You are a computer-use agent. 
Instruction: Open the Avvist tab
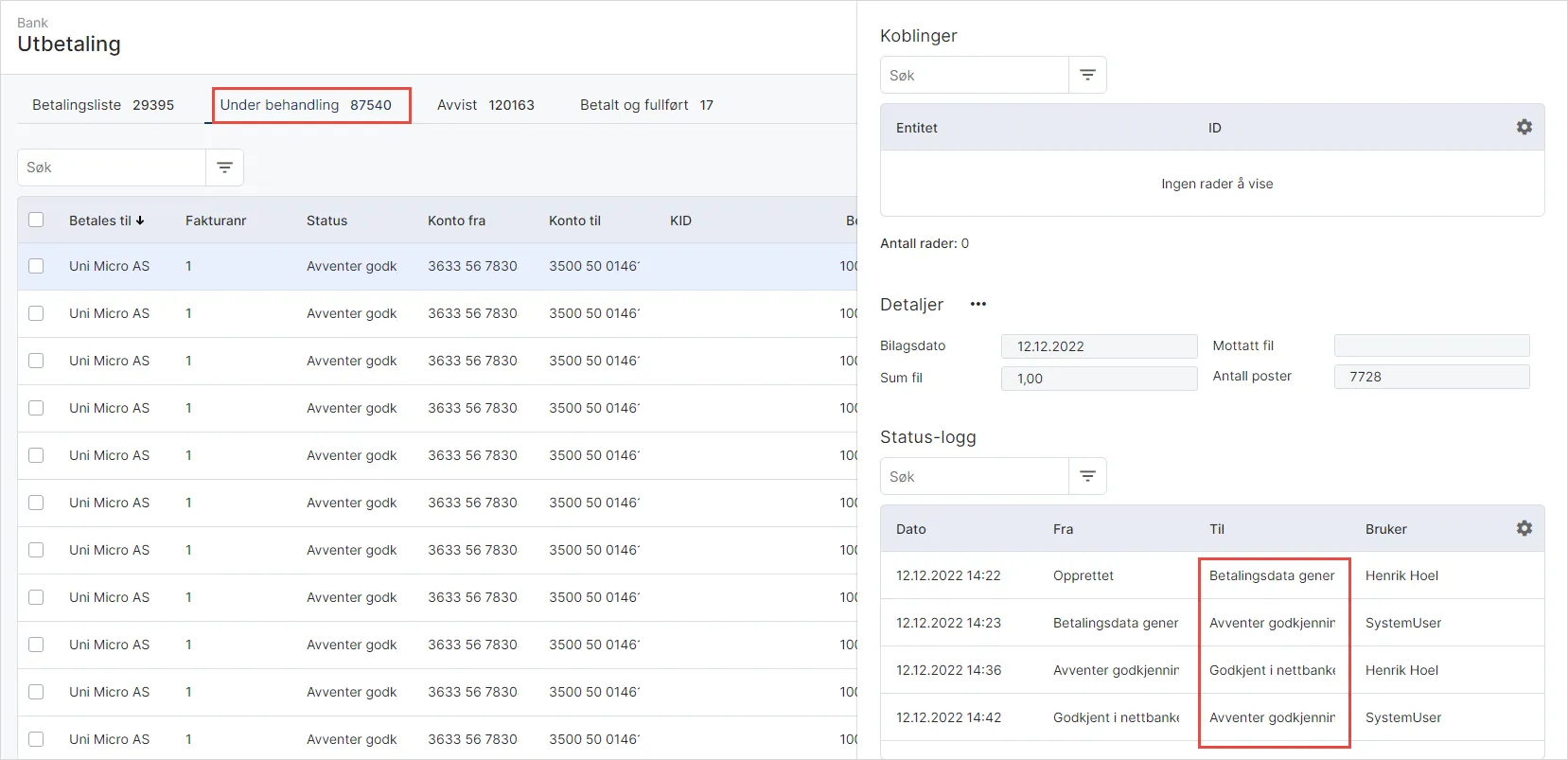[x=485, y=105]
